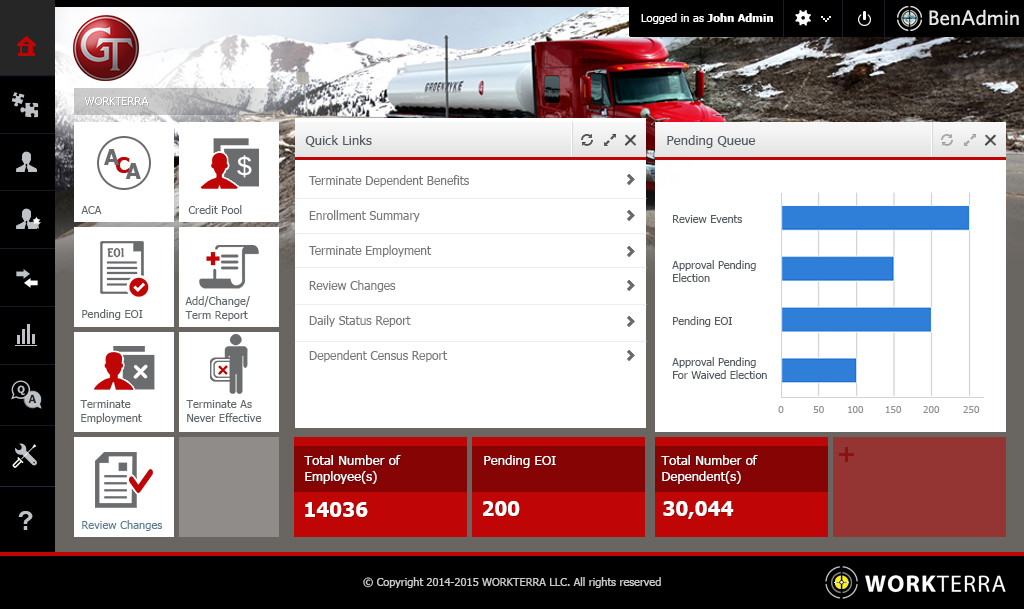Refresh the Quick Links panel
The image size is (1024, 609).
[587, 141]
